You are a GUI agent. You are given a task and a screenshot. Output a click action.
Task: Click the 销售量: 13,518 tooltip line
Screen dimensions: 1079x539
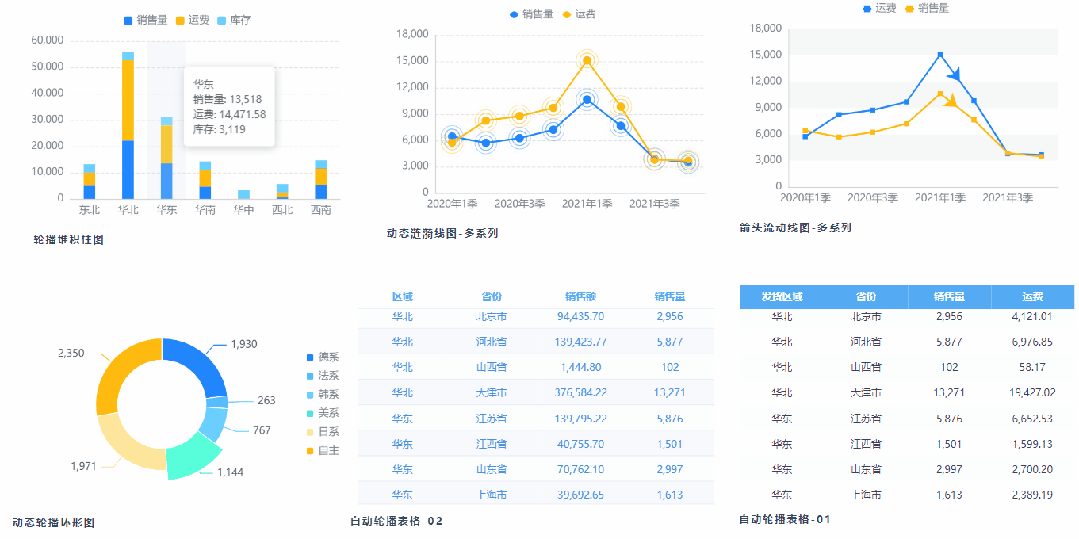point(227,100)
